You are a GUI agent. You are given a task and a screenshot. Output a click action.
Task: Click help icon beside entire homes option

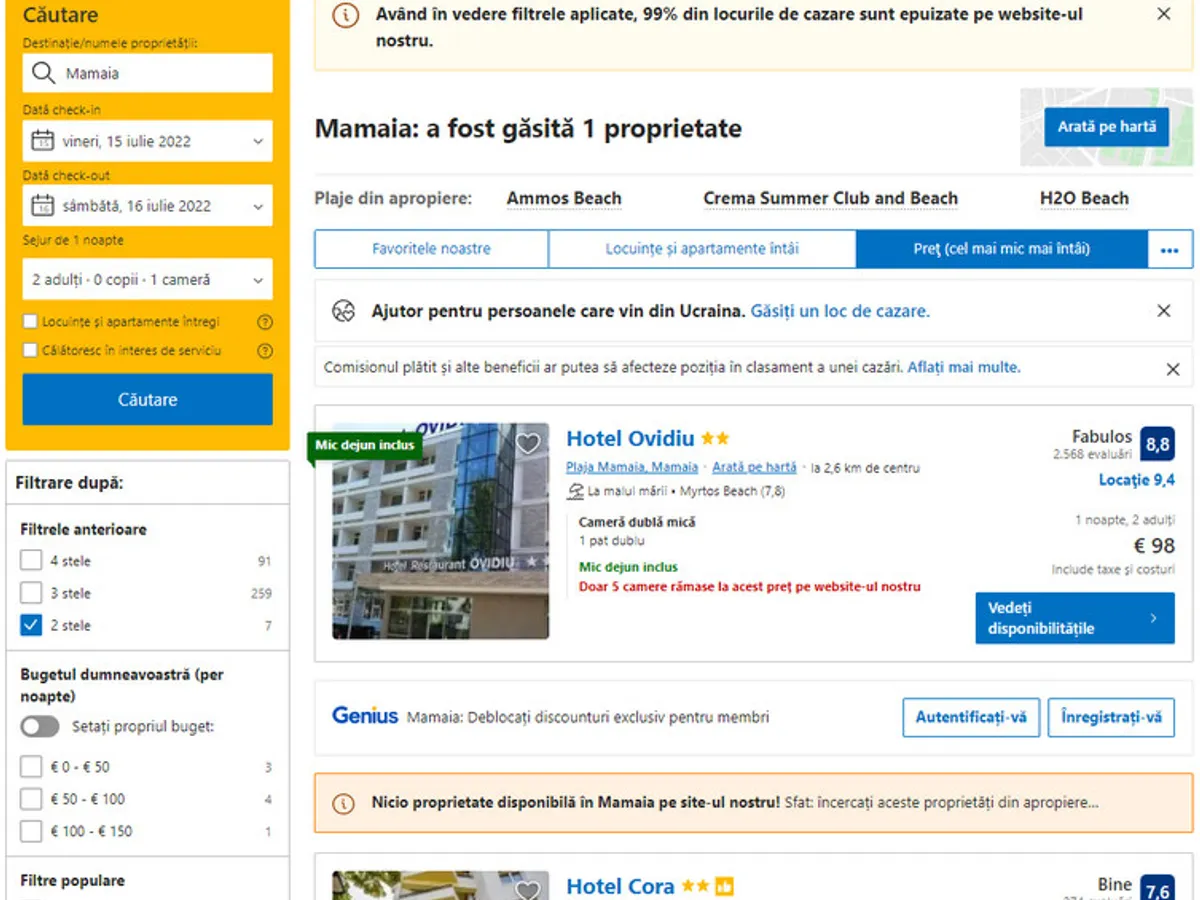[x=265, y=323]
